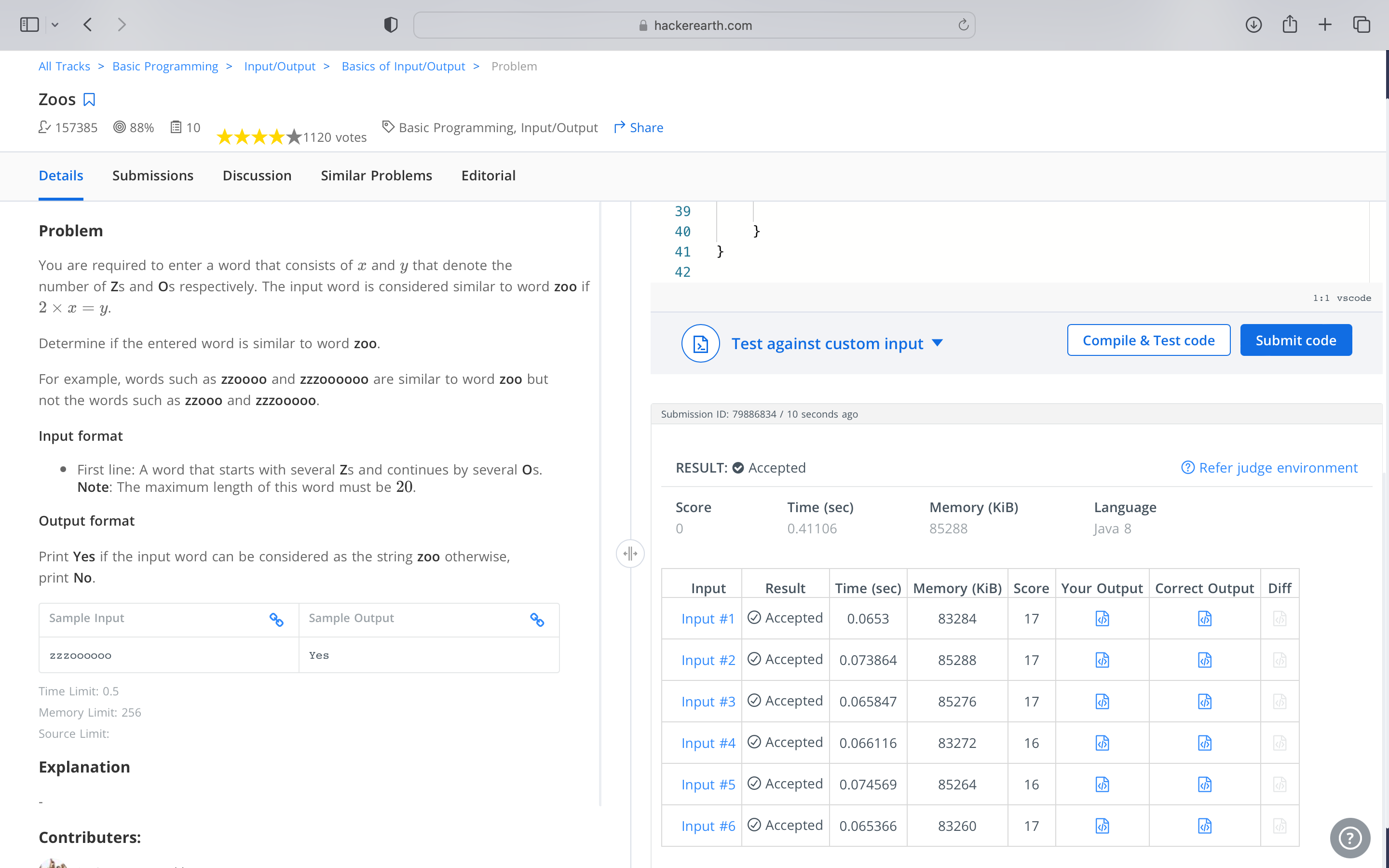1389x868 pixels.
Task: Reload the page via refresh icon
Action: pos(963,25)
